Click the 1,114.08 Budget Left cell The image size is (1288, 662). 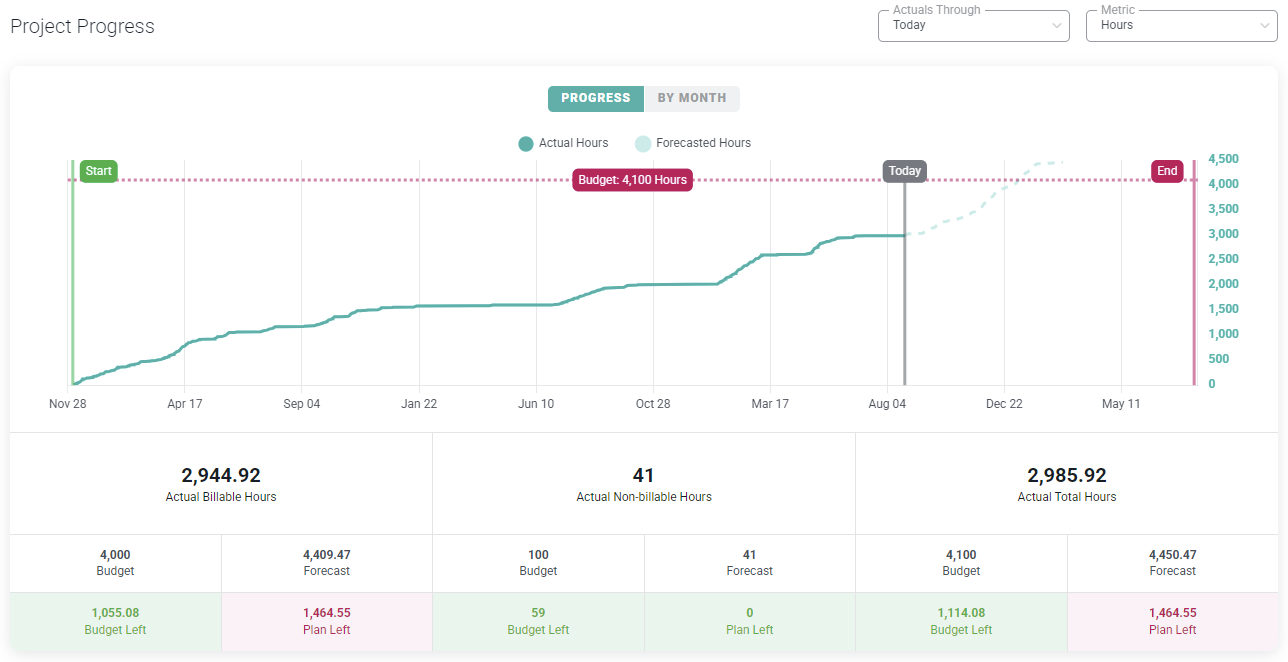pos(961,621)
